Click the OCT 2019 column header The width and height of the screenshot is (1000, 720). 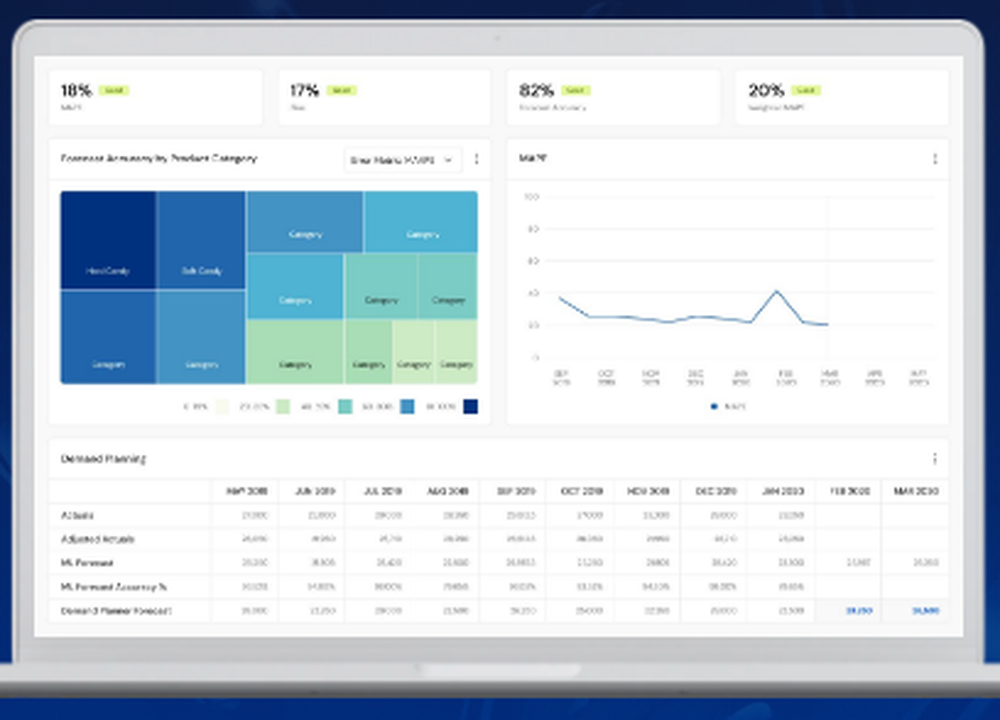(582, 491)
